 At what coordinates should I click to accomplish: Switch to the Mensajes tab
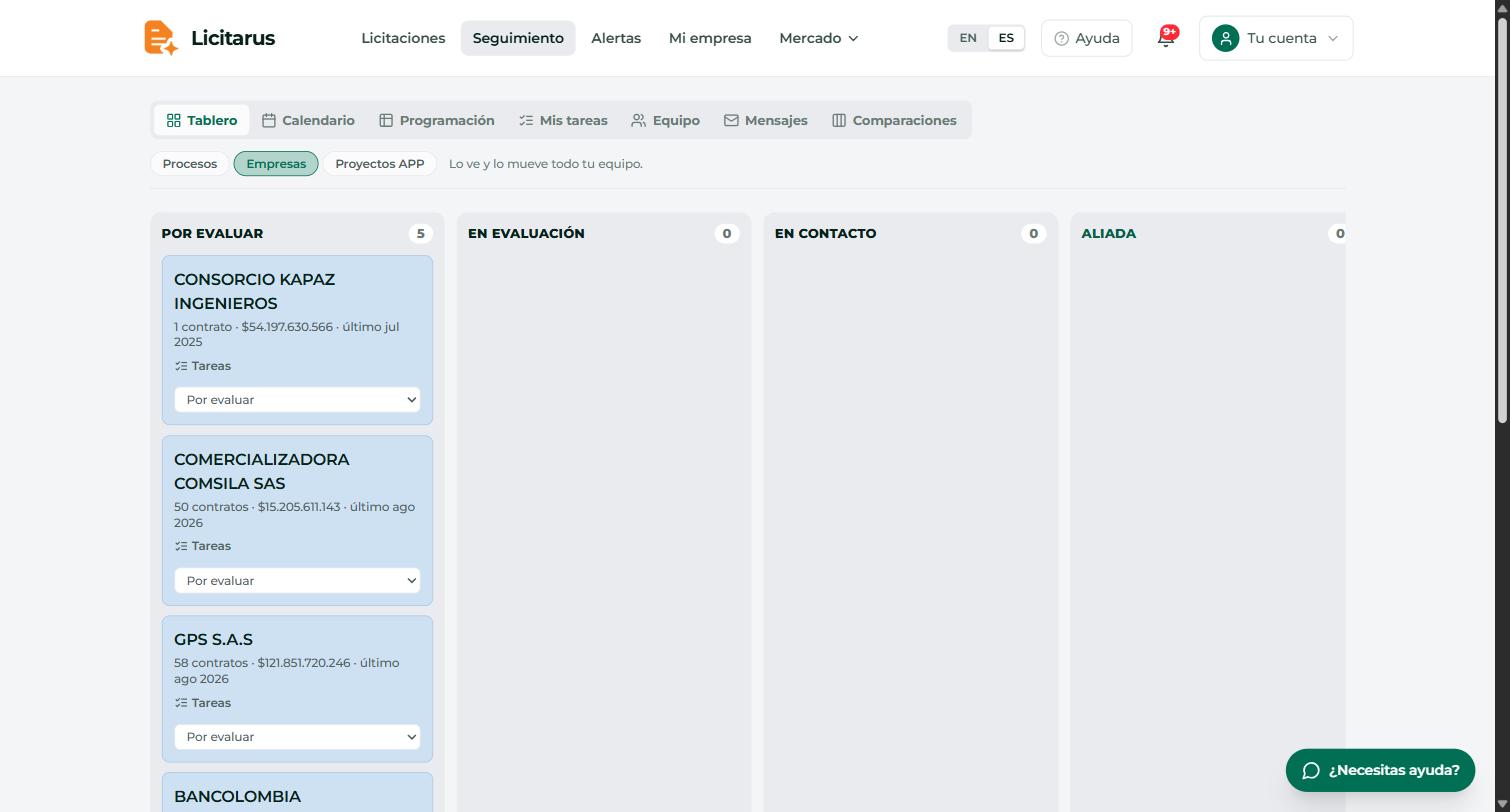(x=766, y=120)
